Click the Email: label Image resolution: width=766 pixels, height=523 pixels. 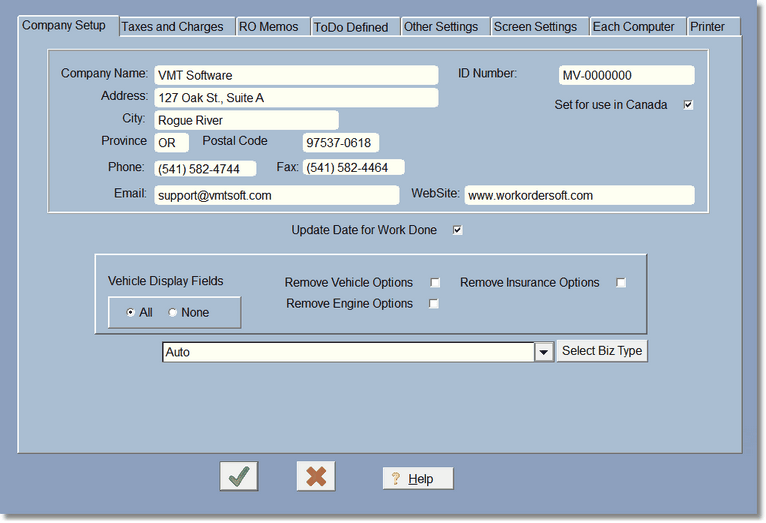pyautogui.click(x=130, y=193)
